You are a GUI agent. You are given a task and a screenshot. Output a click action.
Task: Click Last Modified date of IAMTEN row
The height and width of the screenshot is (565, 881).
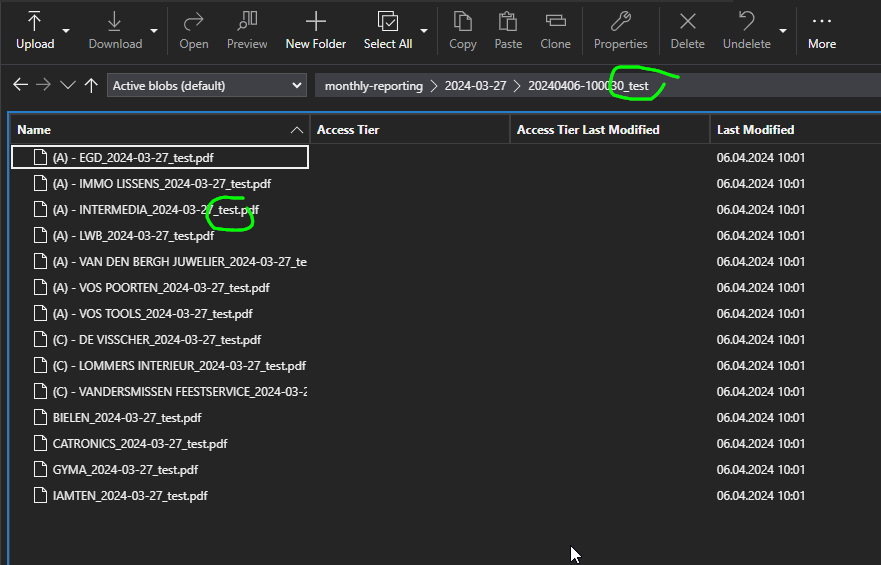pos(761,495)
